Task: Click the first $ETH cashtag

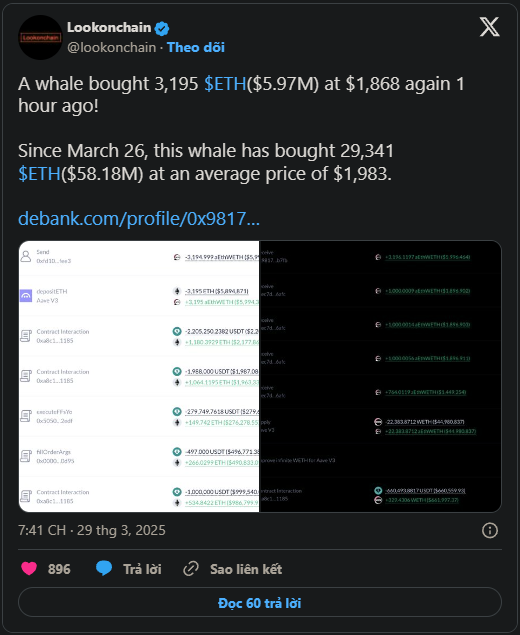Action: [x=225, y=84]
